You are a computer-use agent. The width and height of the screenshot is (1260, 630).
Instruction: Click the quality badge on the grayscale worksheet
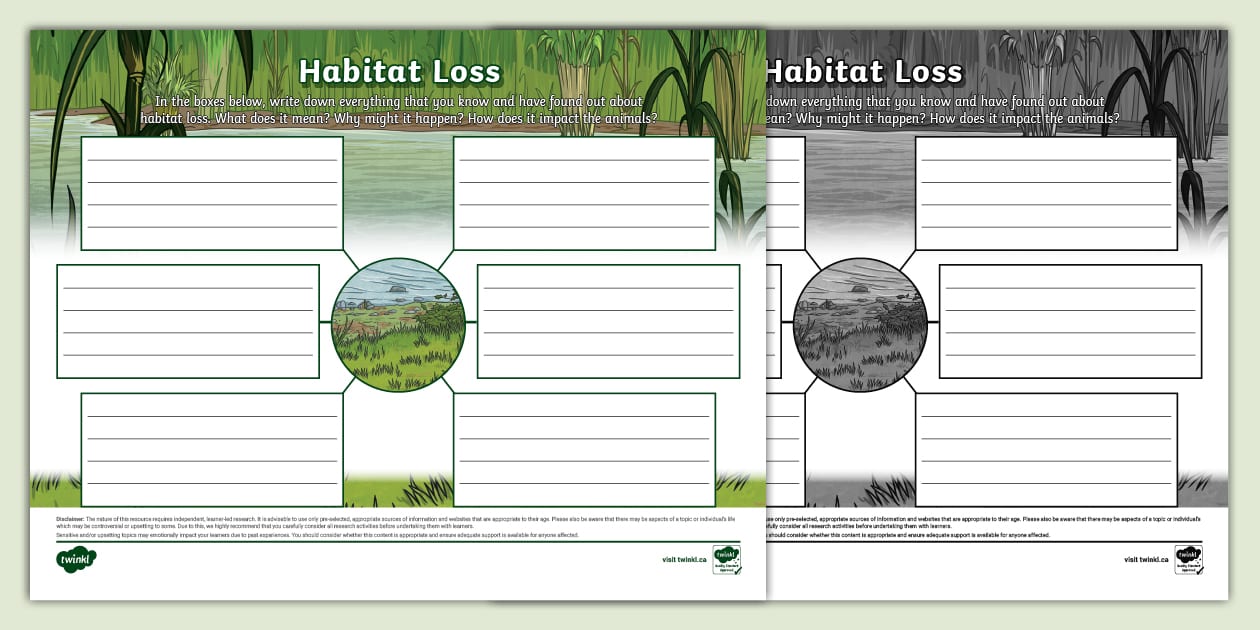[1188, 560]
